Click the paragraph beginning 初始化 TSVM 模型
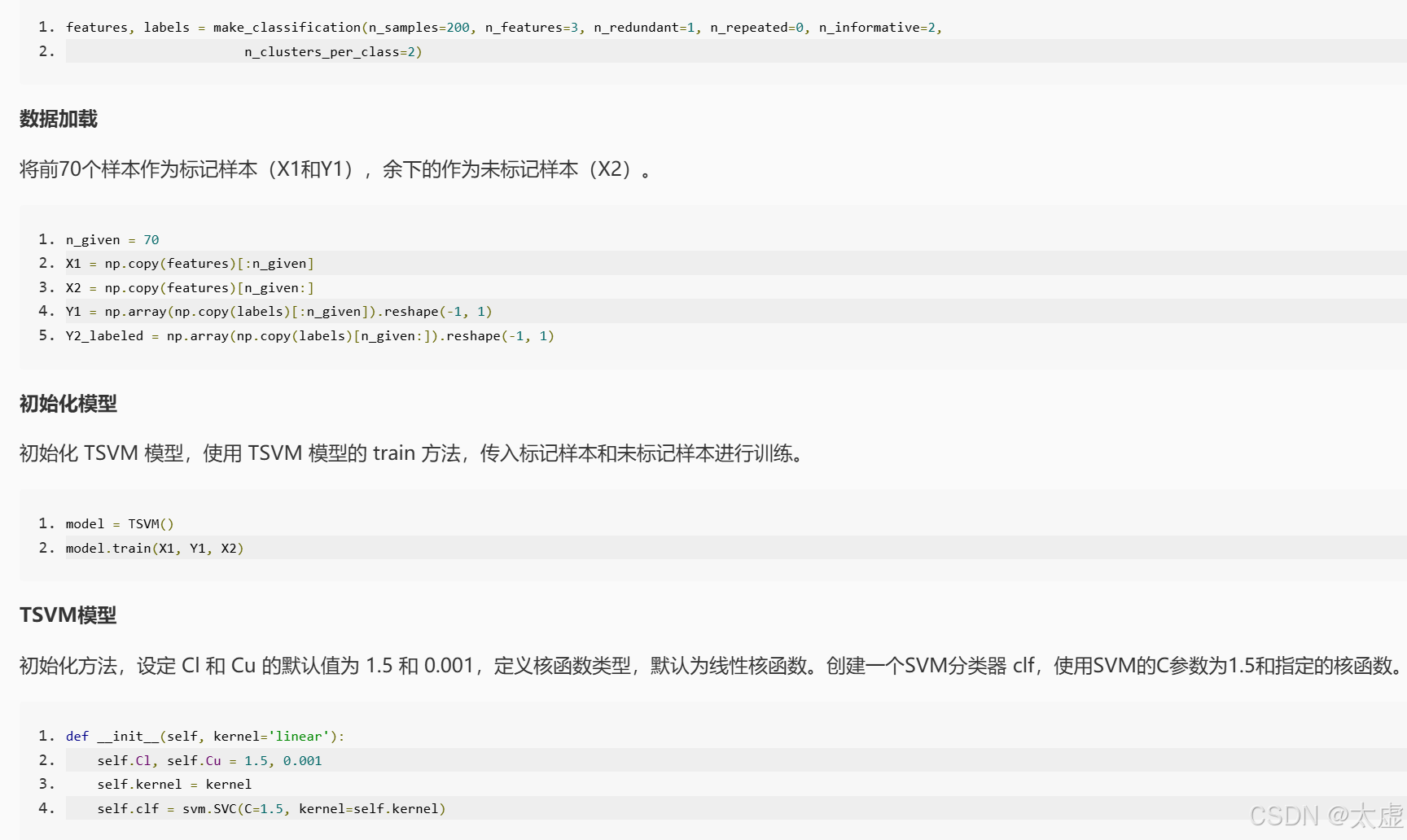The height and width of the screenshot is (840, 1407). (x=413, y=453)
